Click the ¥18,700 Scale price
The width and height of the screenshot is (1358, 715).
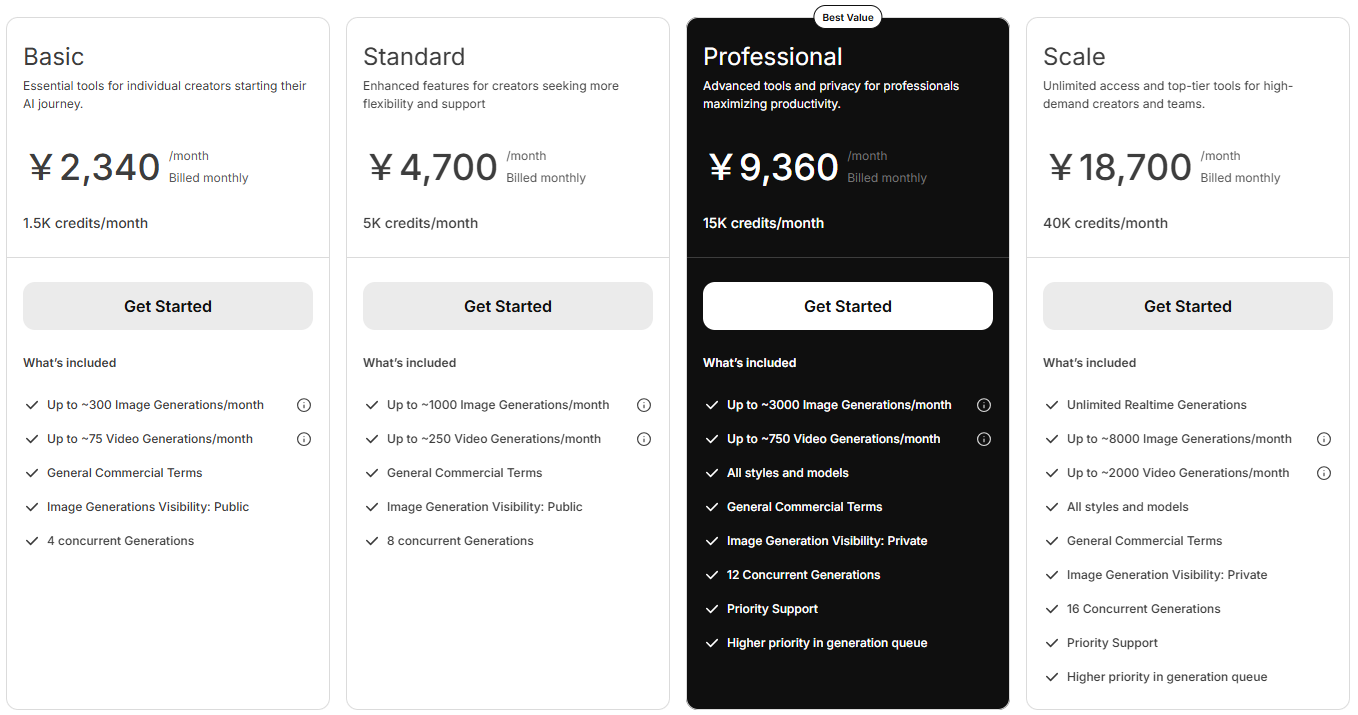1120,167
